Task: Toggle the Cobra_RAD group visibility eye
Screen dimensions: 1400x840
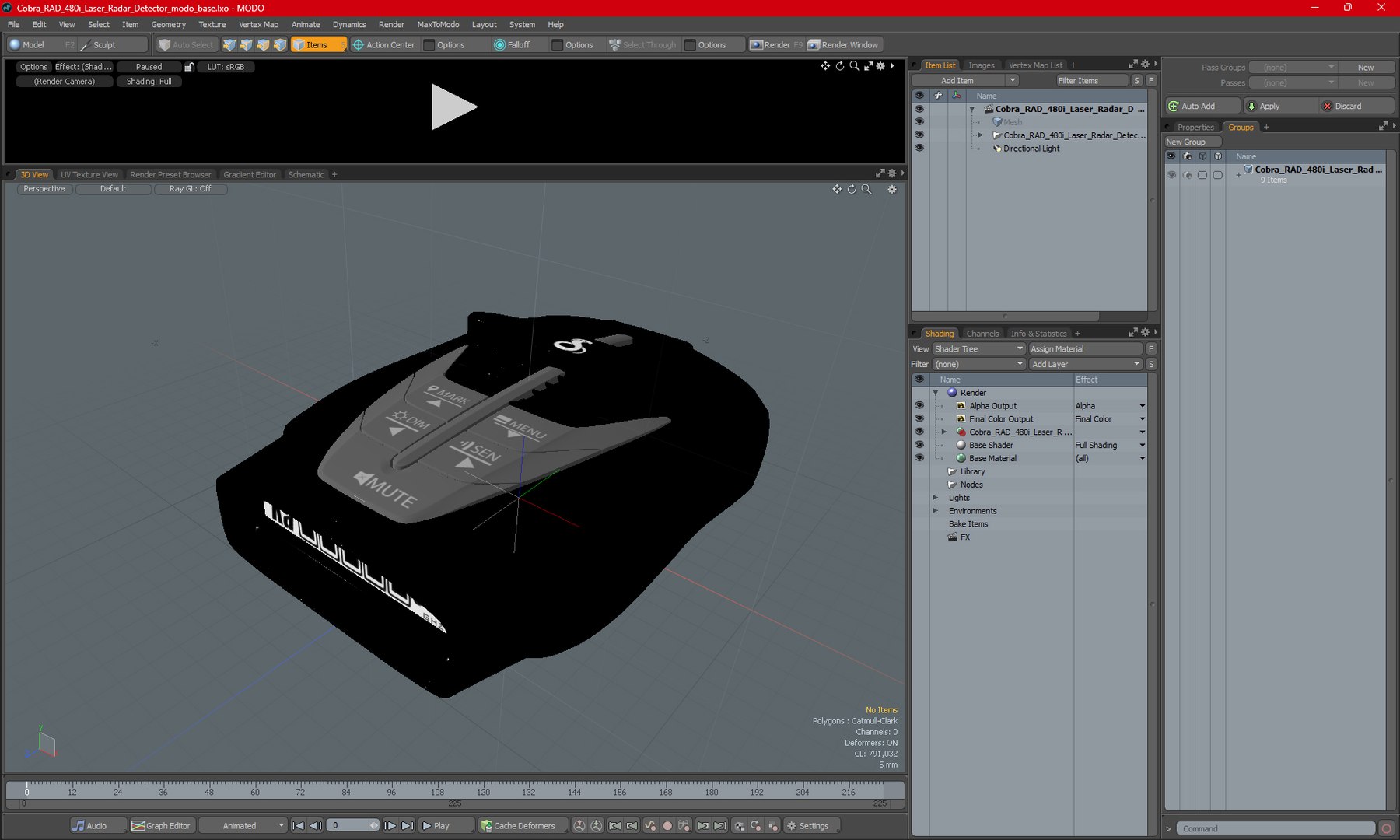Action: pyautogui.click(x=1171, y=175)
